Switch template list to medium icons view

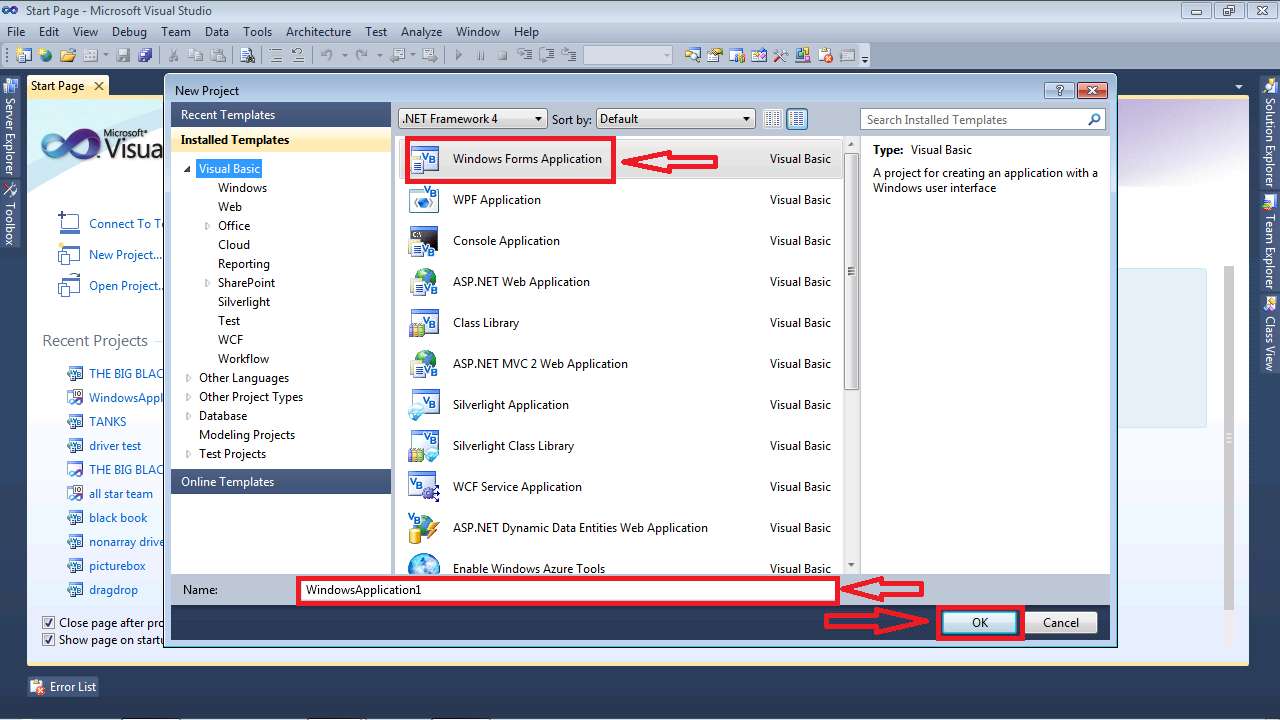point(797,119)
